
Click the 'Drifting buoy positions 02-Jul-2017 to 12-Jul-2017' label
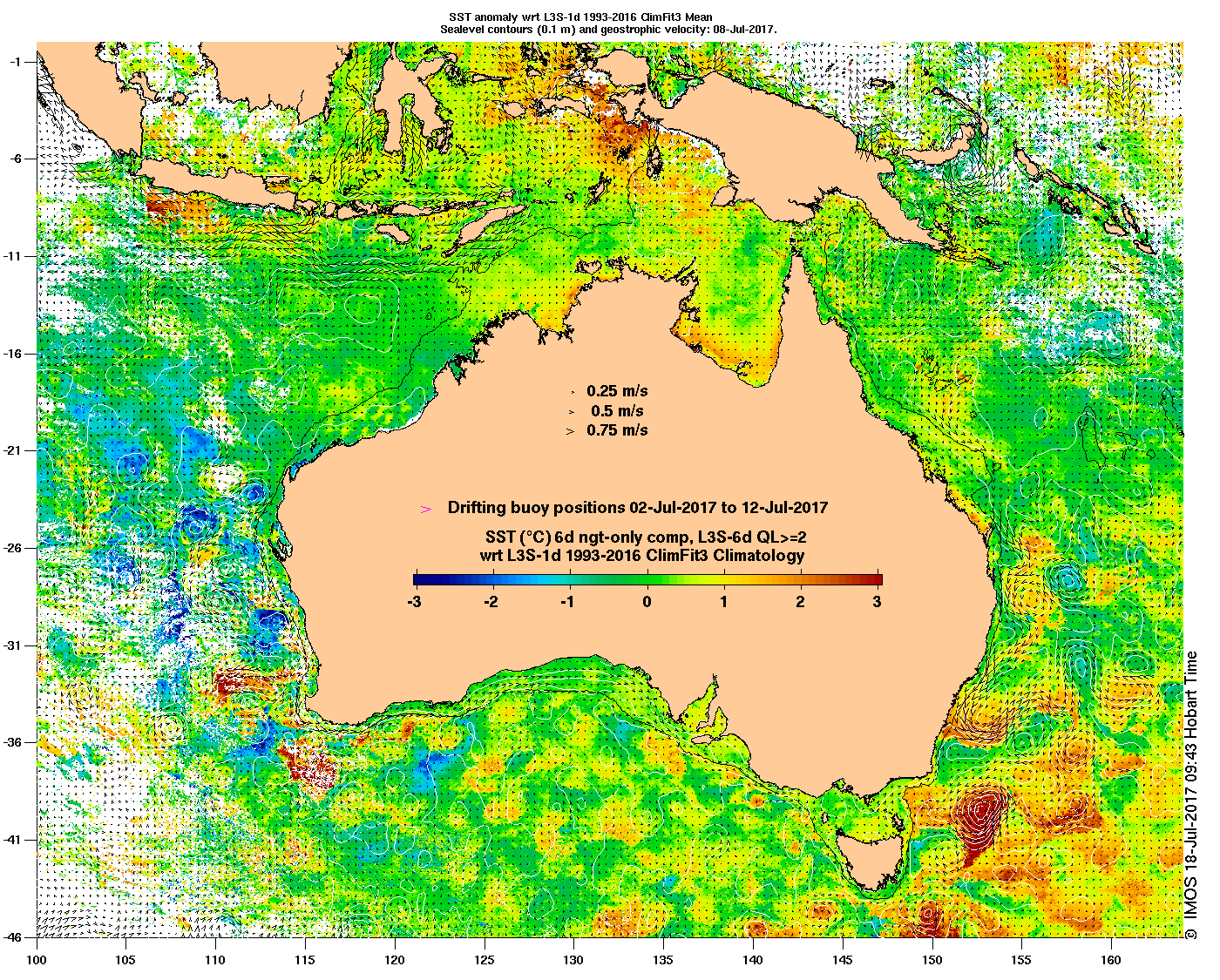pos(638,507)
